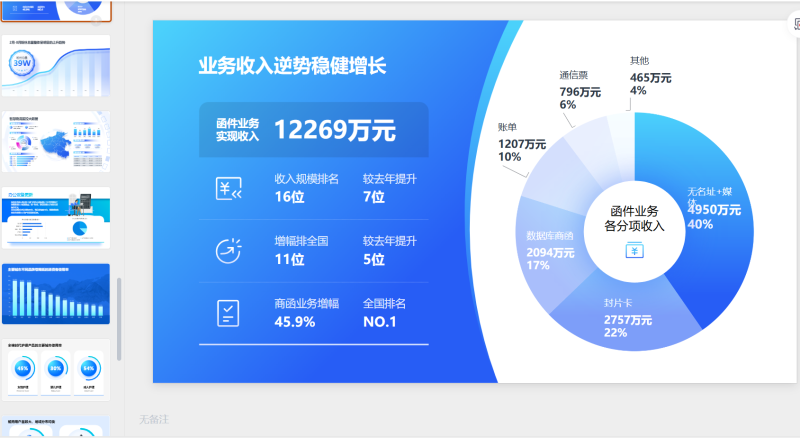Open the dark blue bar chart thumbnail
The height and width of the screenshot is (438, 800).
(x=56, y=294)
